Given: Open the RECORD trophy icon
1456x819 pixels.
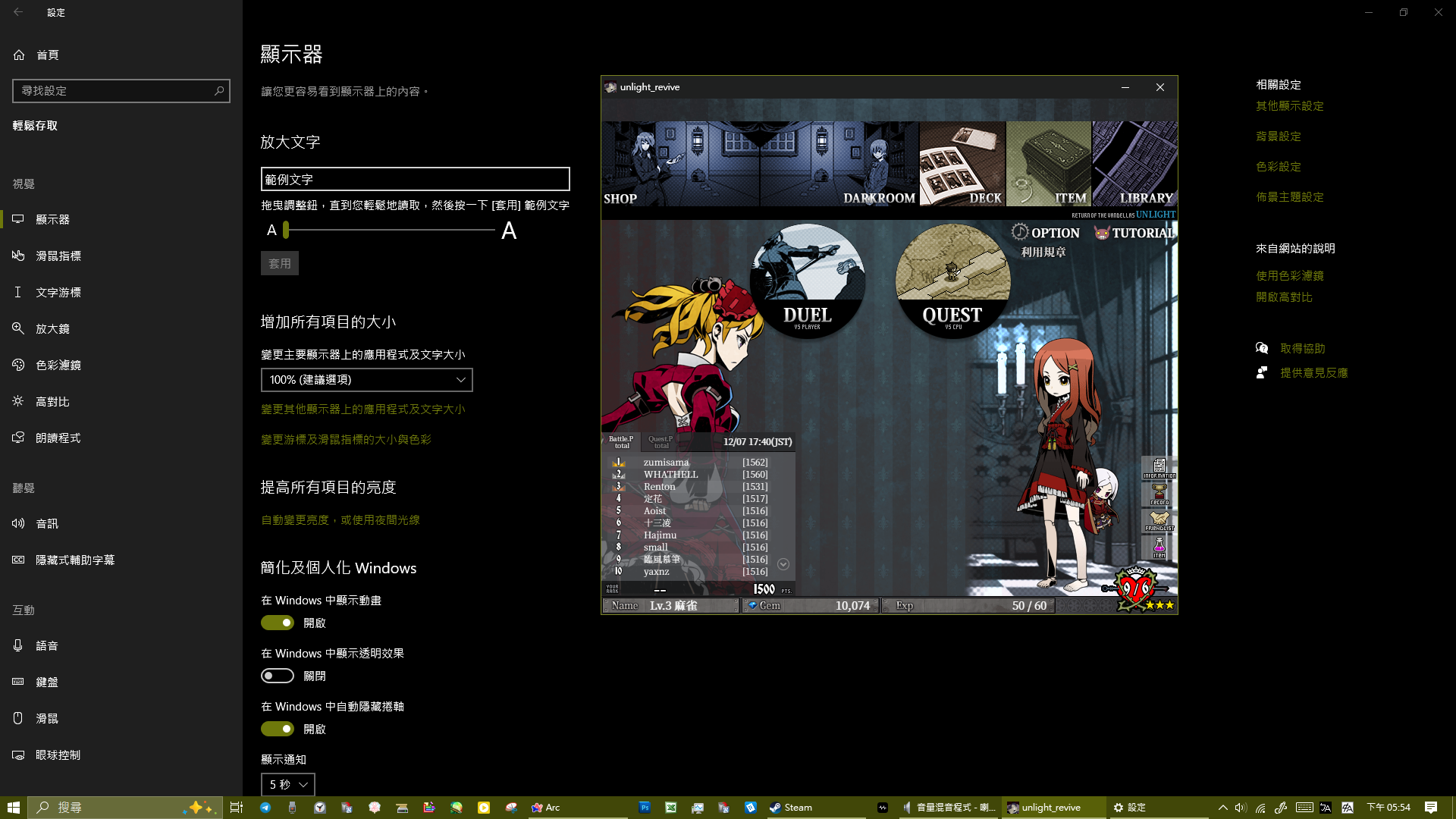Looking at the screenshot, I should (x=1159, y=494).
